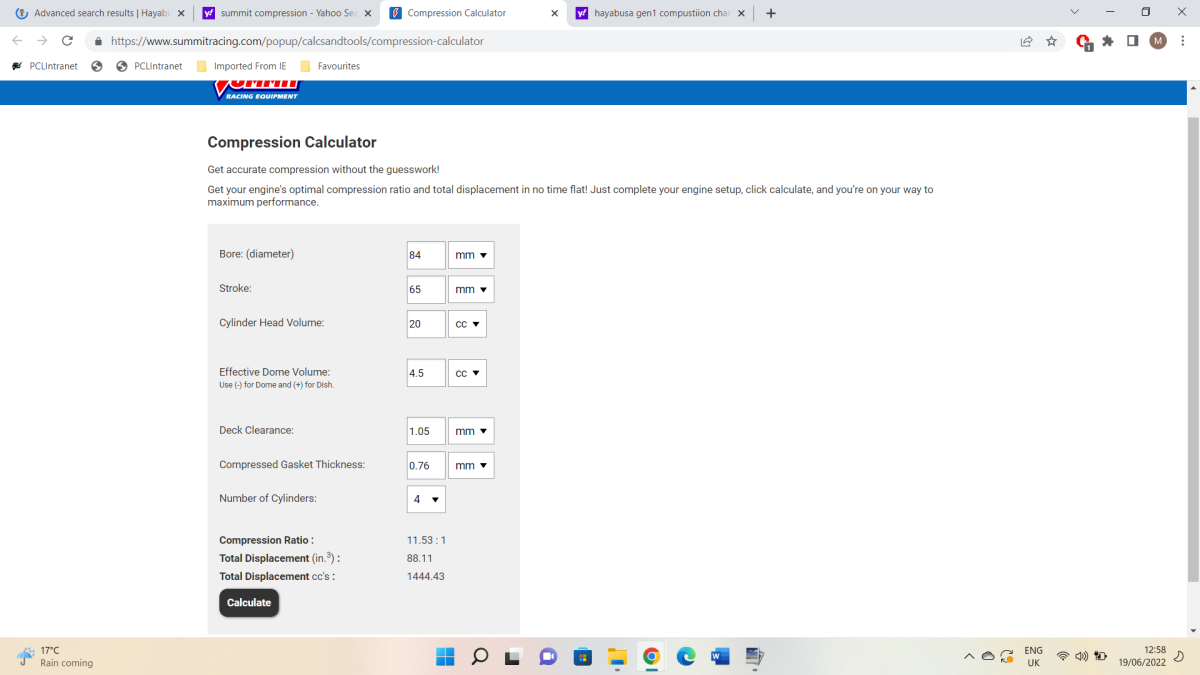Open Chrome from the taskbar
1200x675 pixels.
[x=651, y=657]
